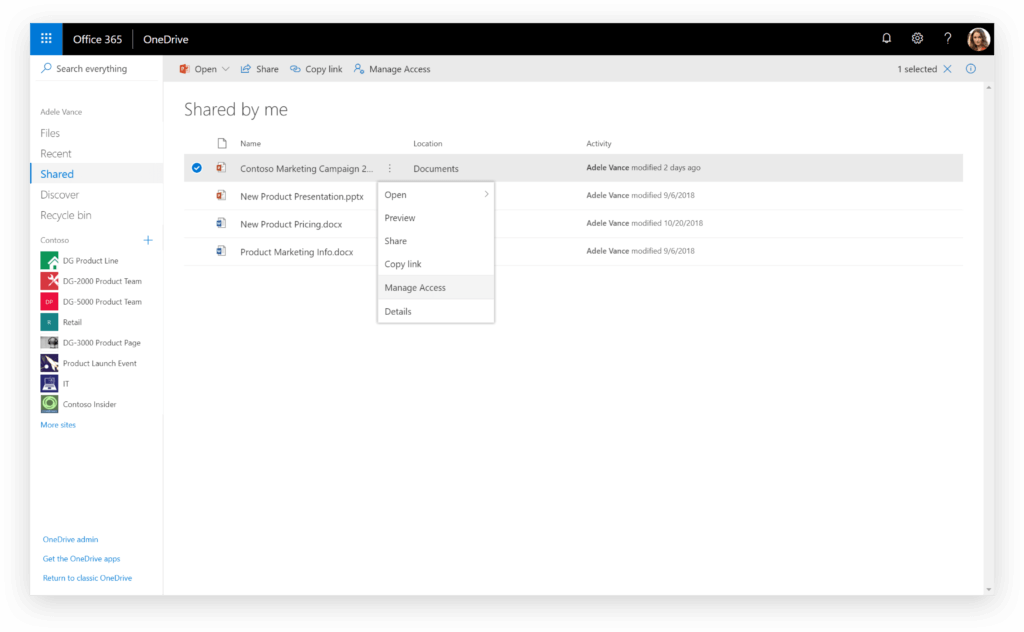Click the DG-2000 Product Team site icon
This screenshot has width=1024, height=632.
click(49, 281)
